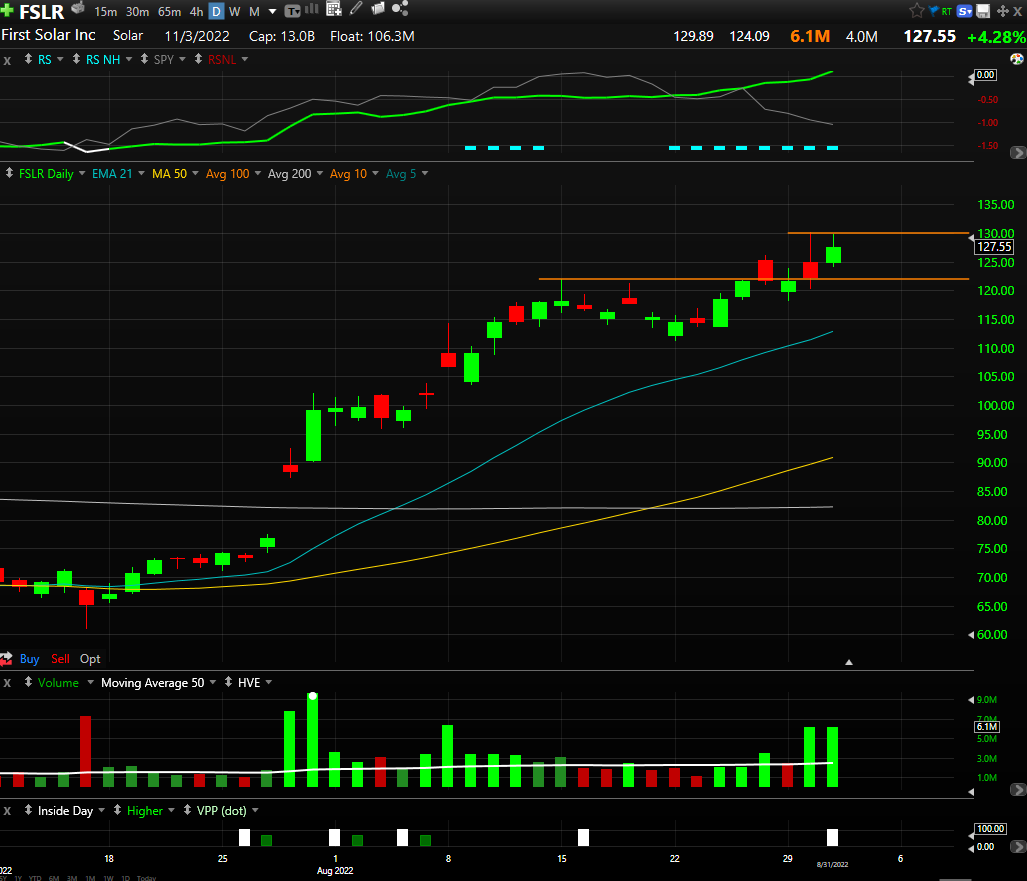The height and width of the screenshot is (881, 1027).
Task: Click the blue flag icon
Action: tap(934, 10)
